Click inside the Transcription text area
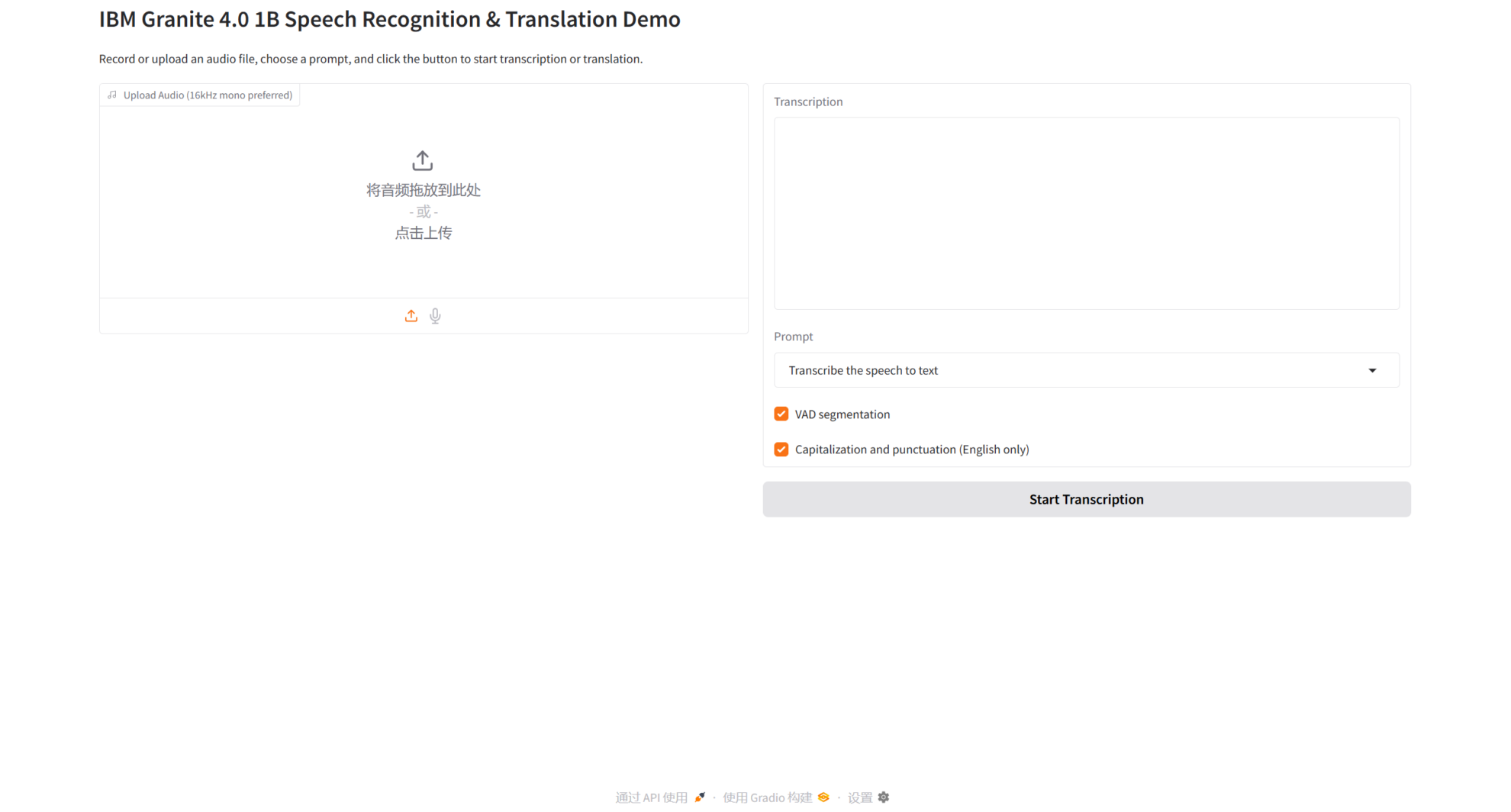Screen dimensions: 1511x812 [x=1086, y=214]
